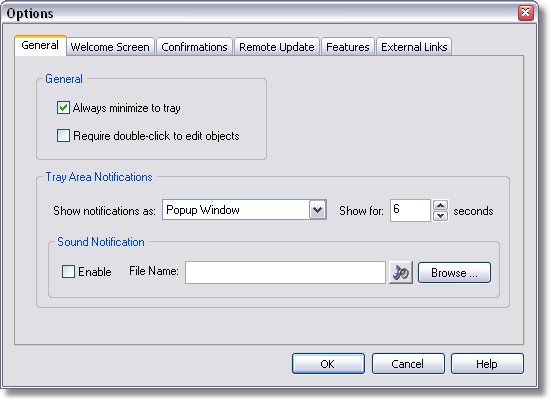
Task: Click the Browse ... button
Action: pos(454,272)
